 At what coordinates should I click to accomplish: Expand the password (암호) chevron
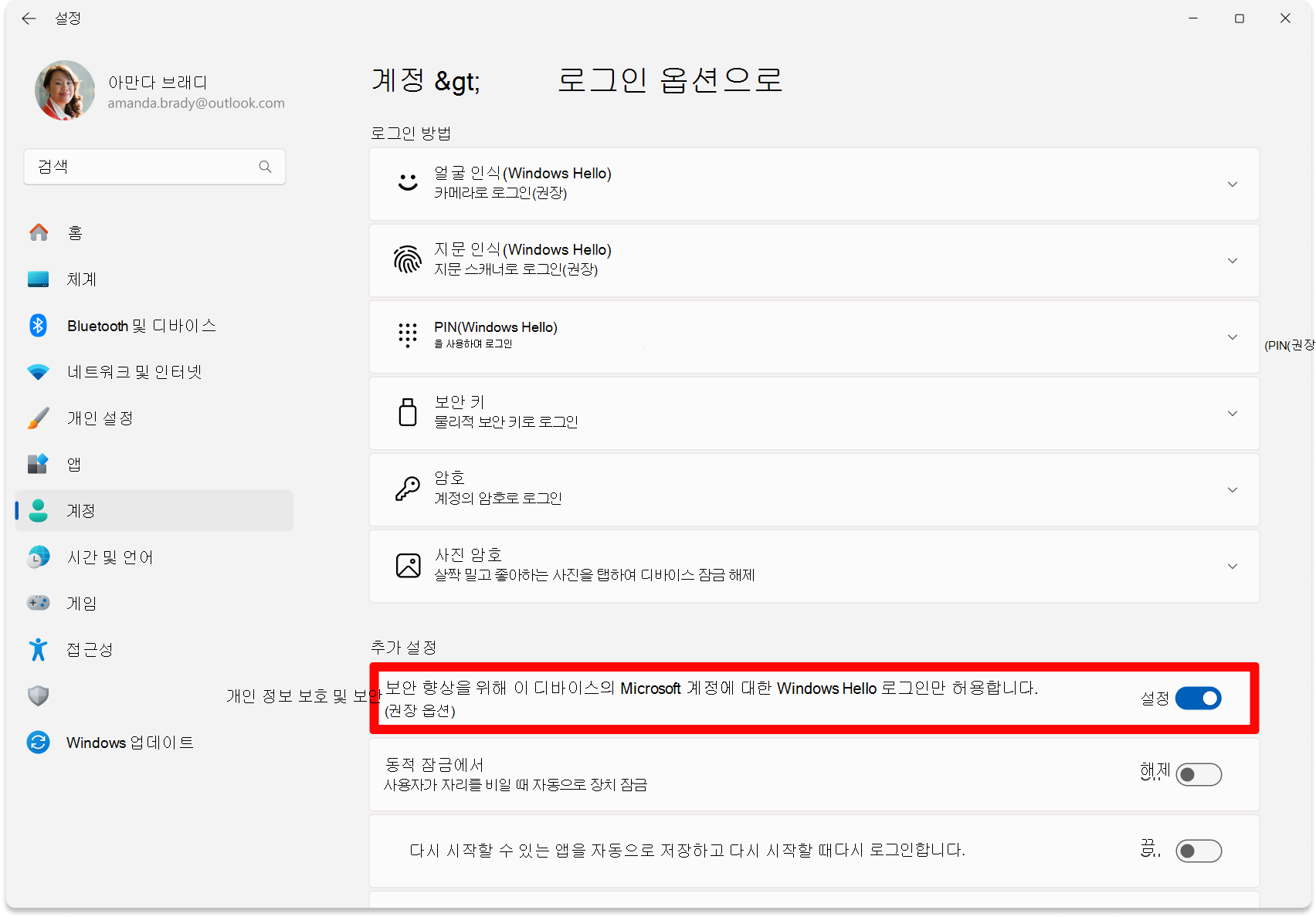click(1233, 489)
